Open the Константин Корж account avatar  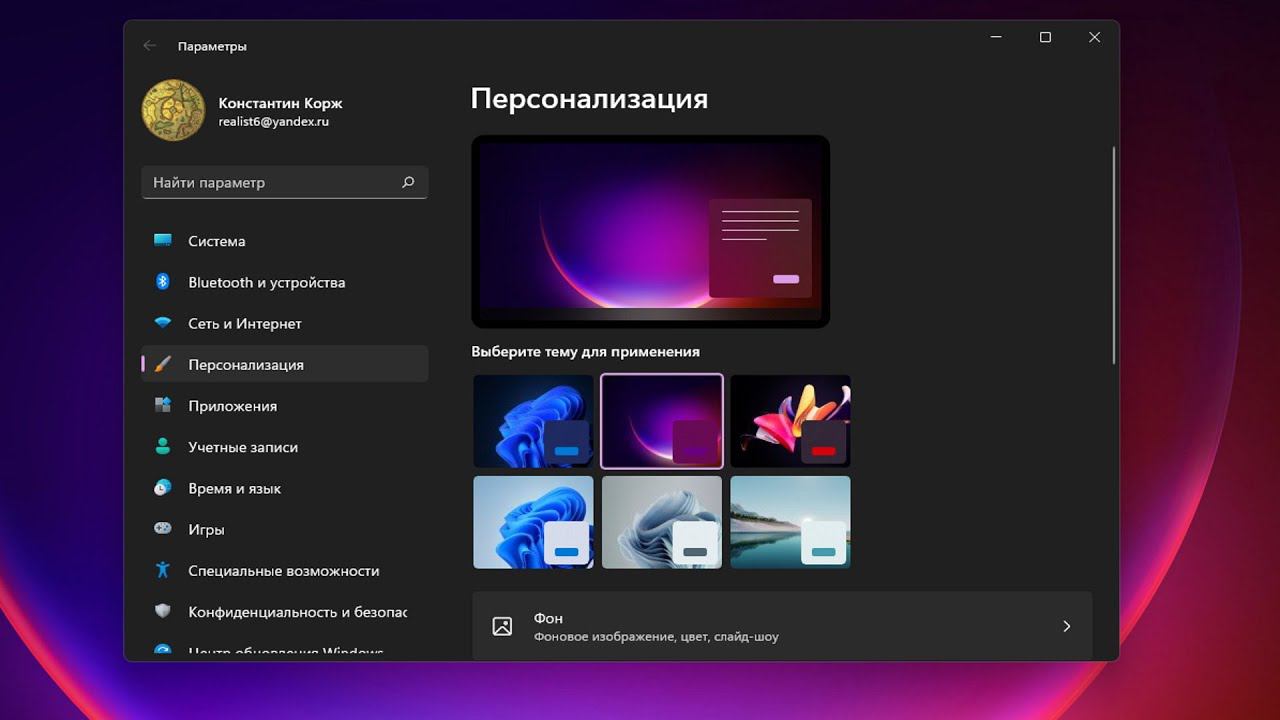click(x=174, y=111)
